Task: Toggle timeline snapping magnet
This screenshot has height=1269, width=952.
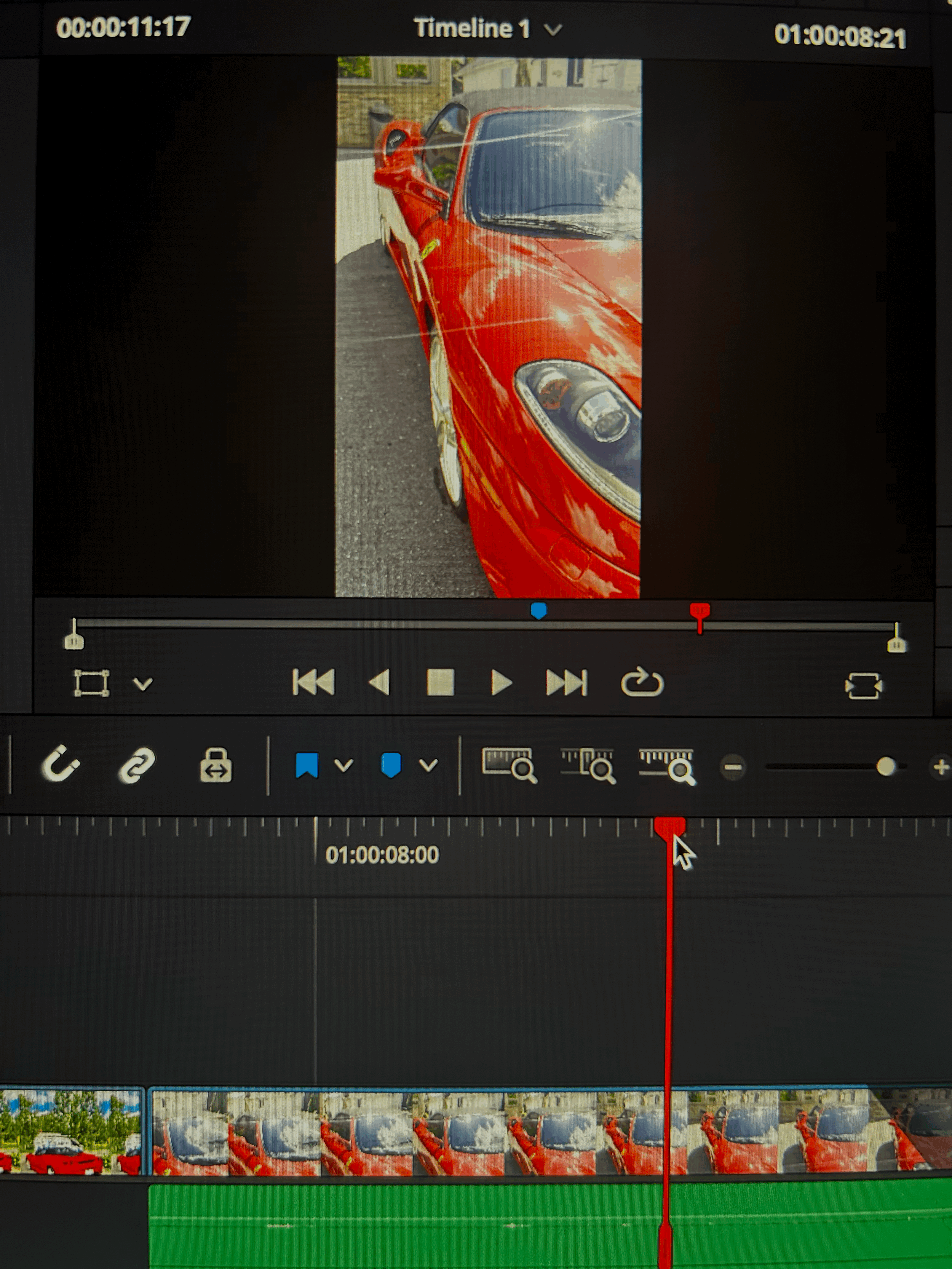Action: pyautogui.click(x=61, y=764)
